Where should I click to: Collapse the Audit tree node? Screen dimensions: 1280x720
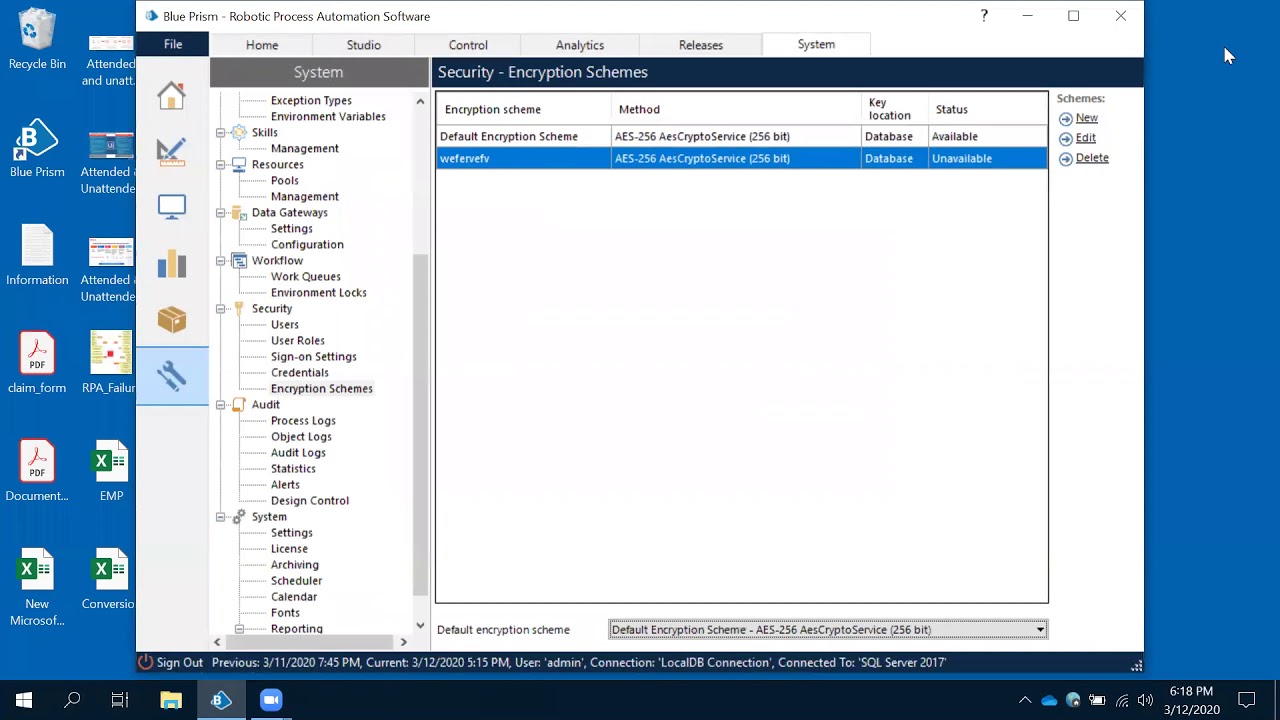221,405
